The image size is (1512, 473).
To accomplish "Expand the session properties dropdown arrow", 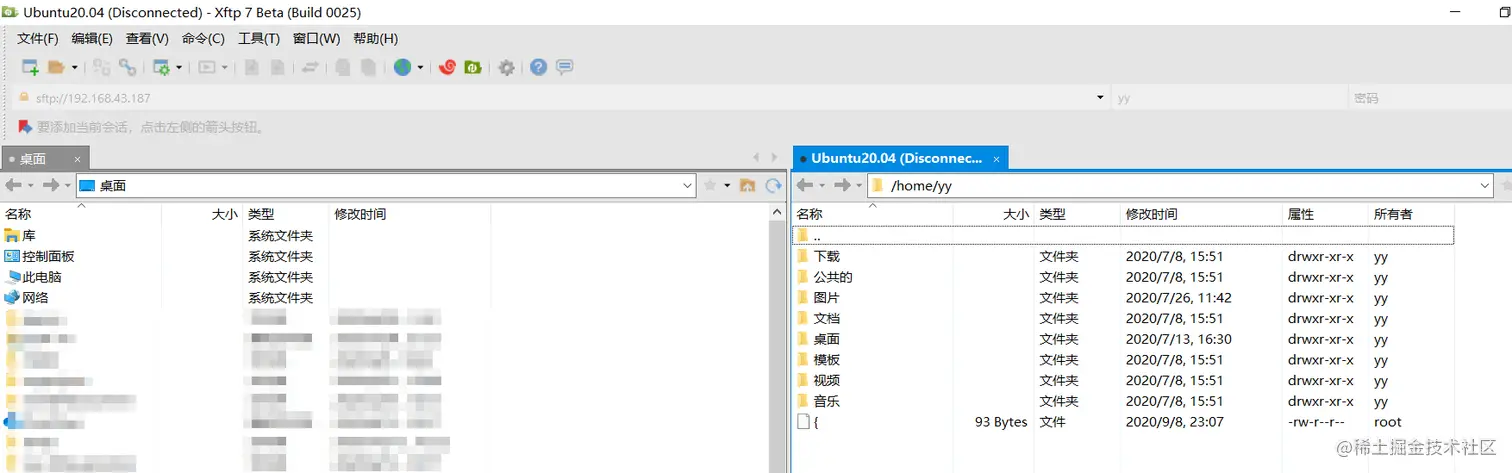I will (x=179, y=68).
